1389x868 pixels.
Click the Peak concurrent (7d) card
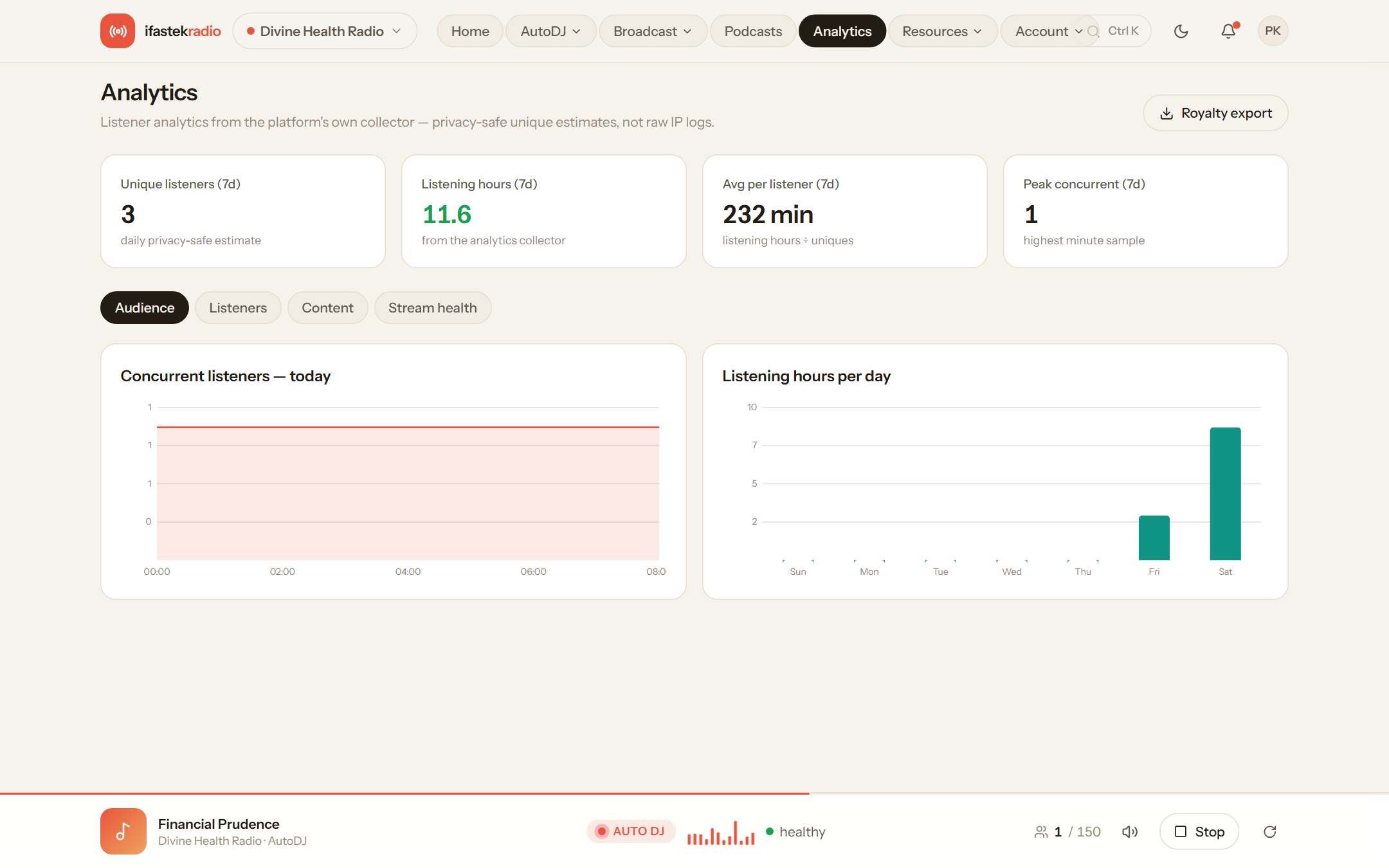pyautogui.click(x=1145, y=211)
